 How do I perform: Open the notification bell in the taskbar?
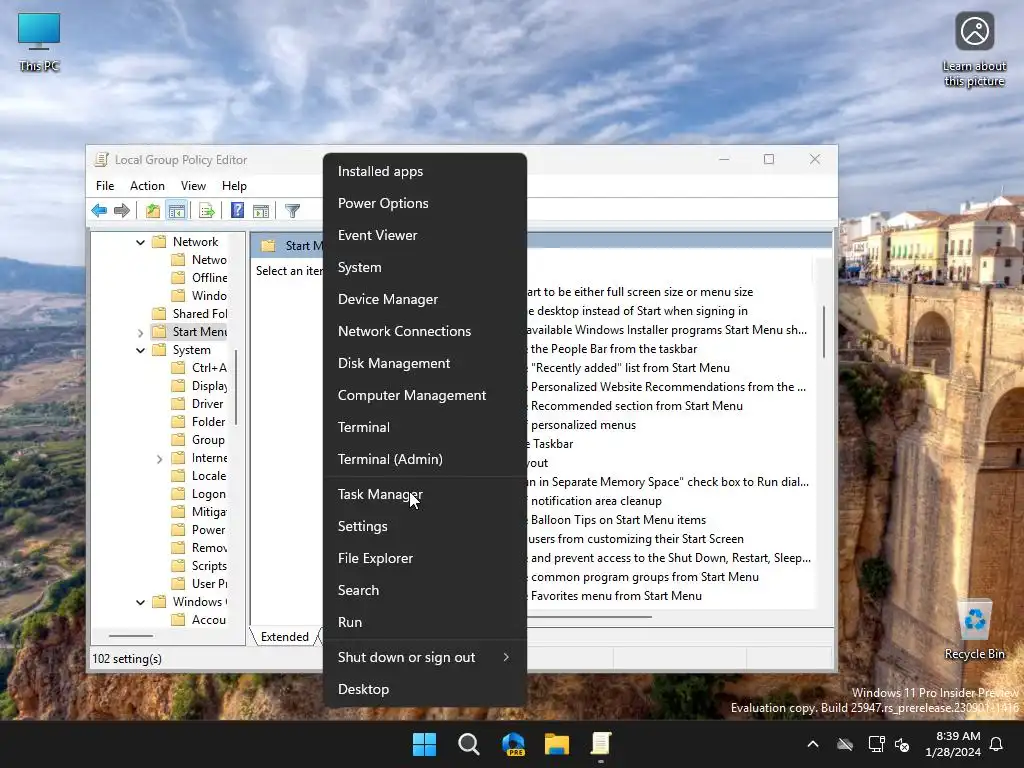[x=997, y=744]
